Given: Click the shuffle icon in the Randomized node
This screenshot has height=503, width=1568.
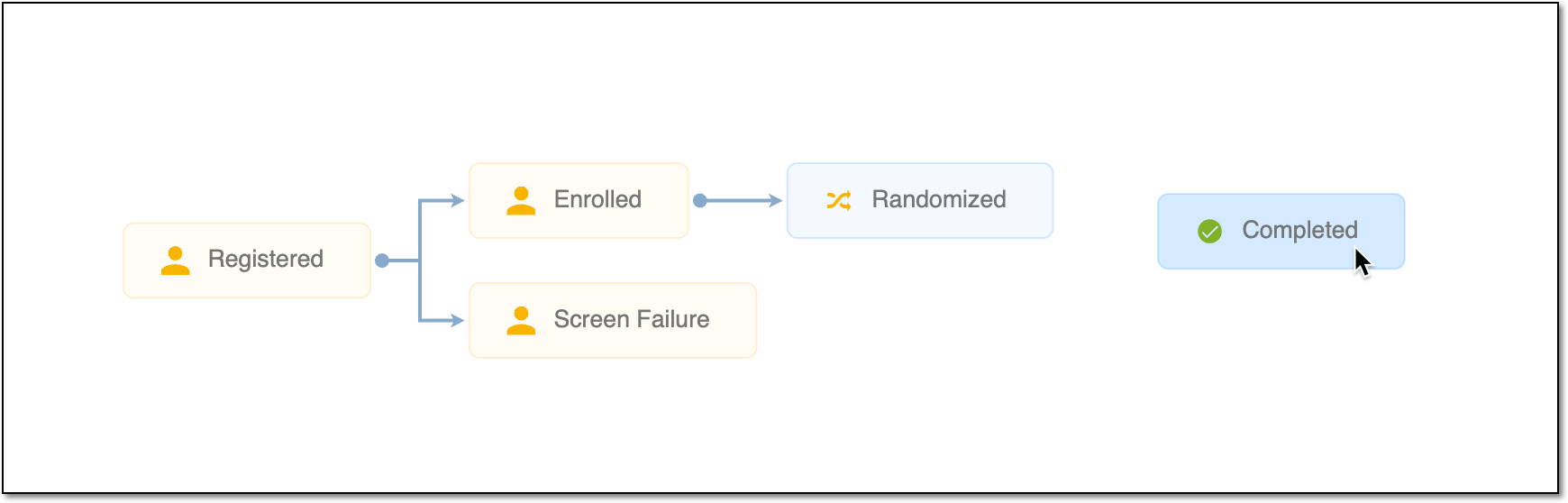Looking at the screenshot, I should [x=839, y=200].
